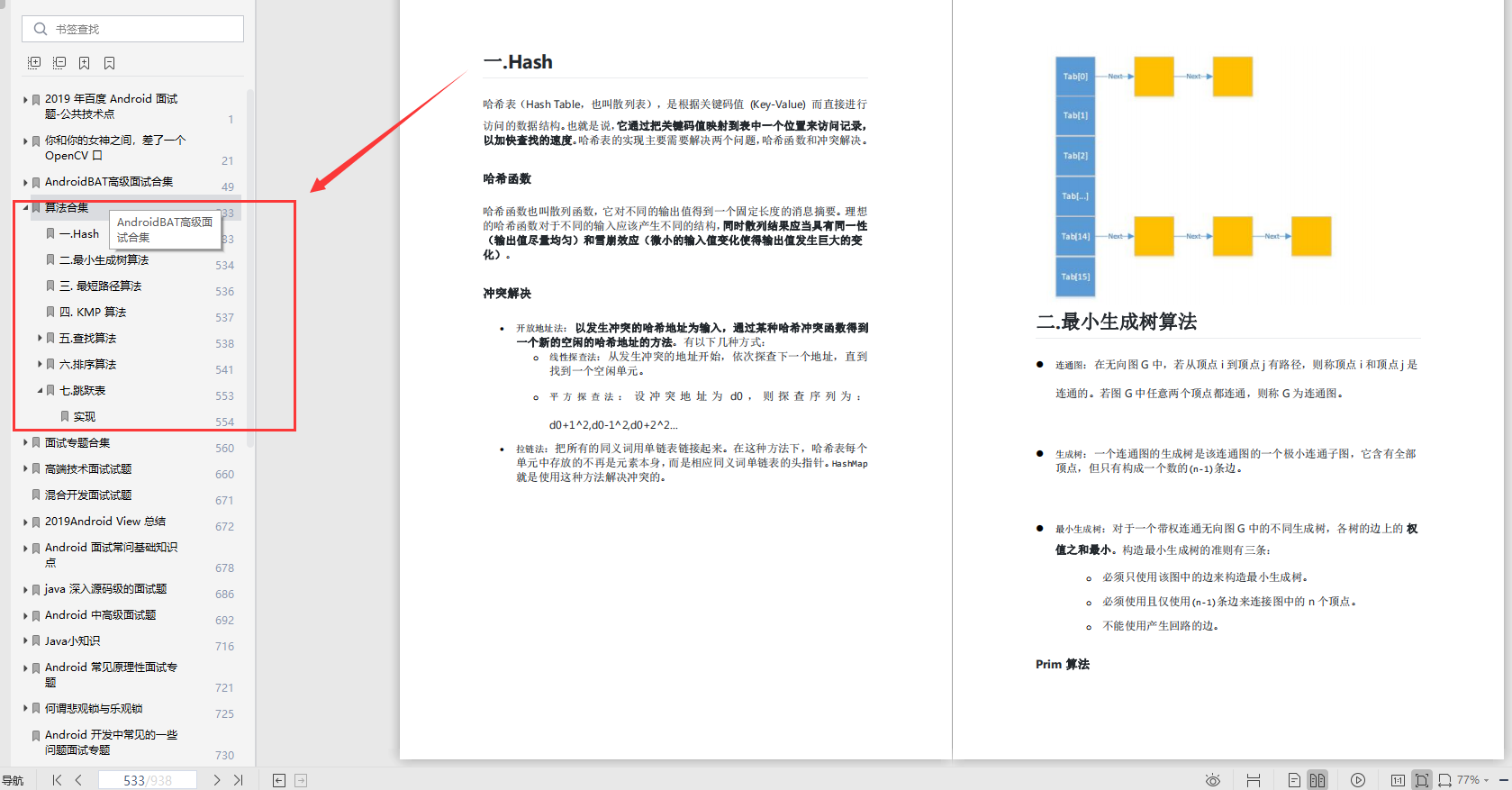
Task: Click the previous view back arrow icon
Action: point(279,780)
